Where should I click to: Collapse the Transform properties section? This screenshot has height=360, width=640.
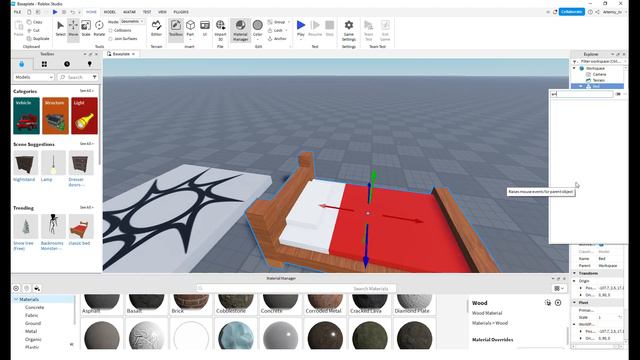tap(575, 273)
